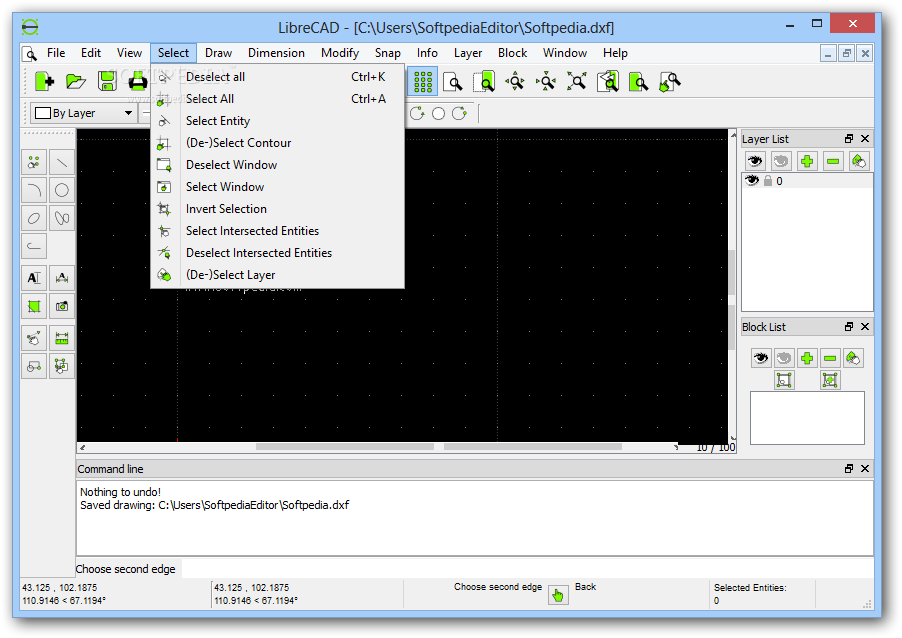Choose (De-)Select Layer menu entry
The image size is (902, 638).
[277, 275]
